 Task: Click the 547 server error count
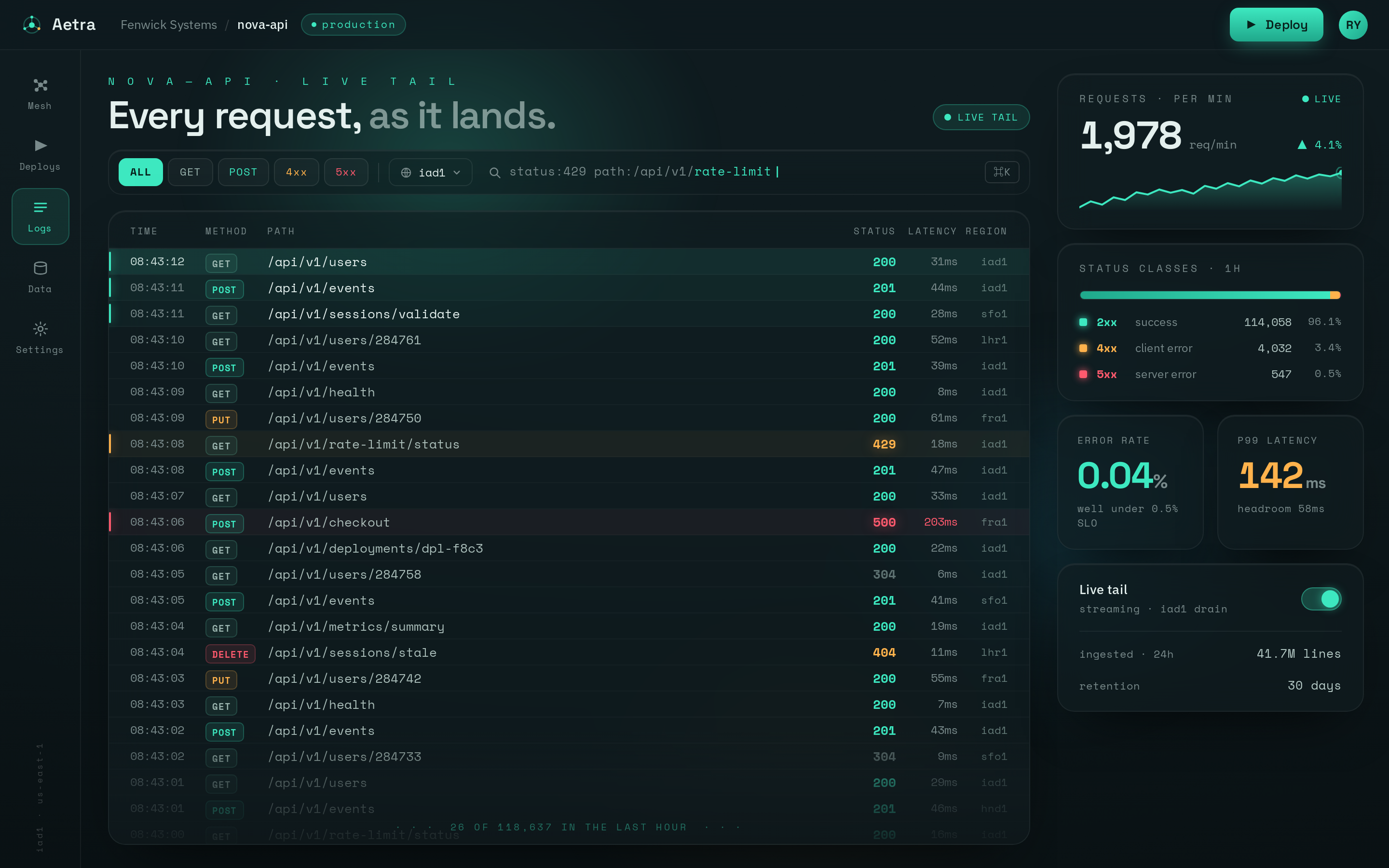1281,374
